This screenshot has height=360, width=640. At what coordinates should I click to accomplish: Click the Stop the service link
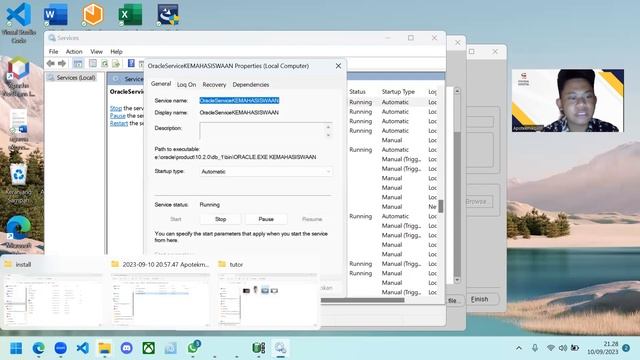[116, 108]
